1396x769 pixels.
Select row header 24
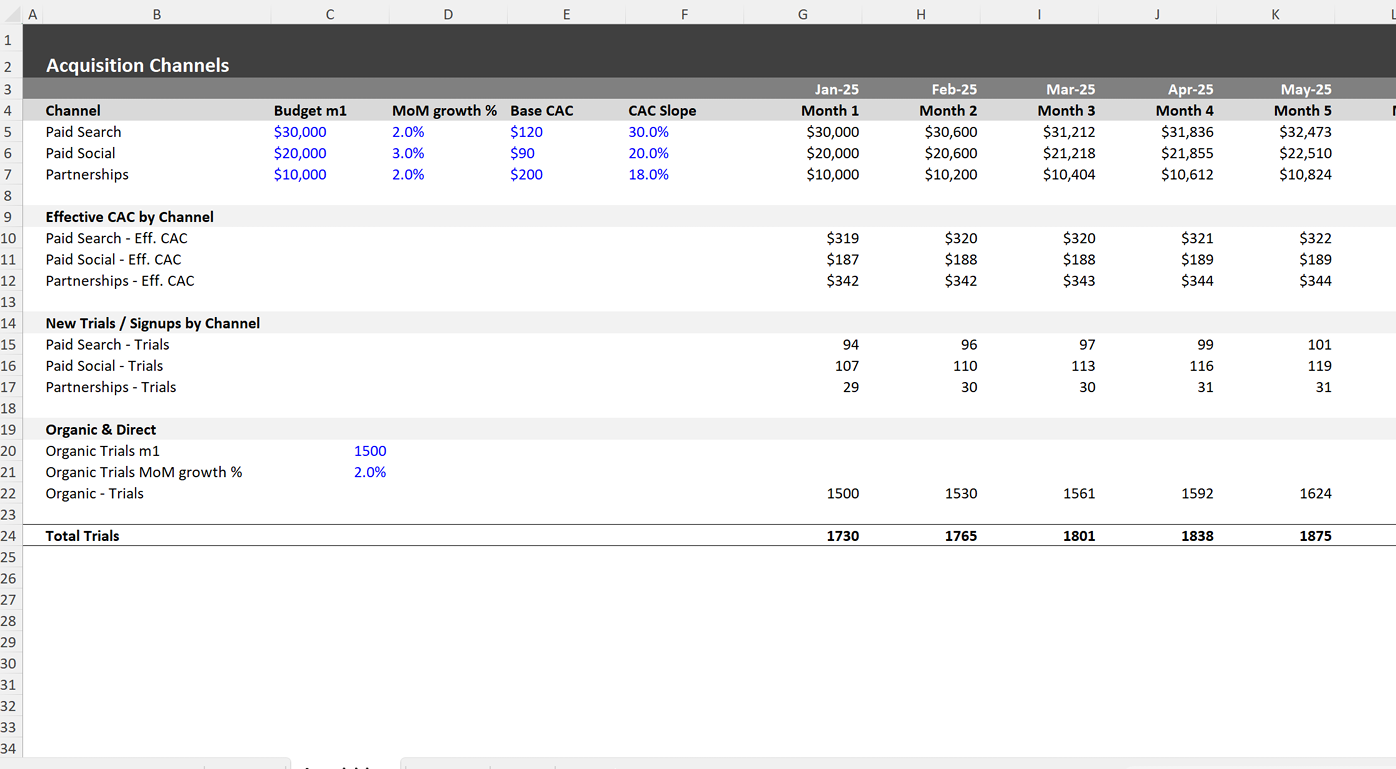(10, 536)
